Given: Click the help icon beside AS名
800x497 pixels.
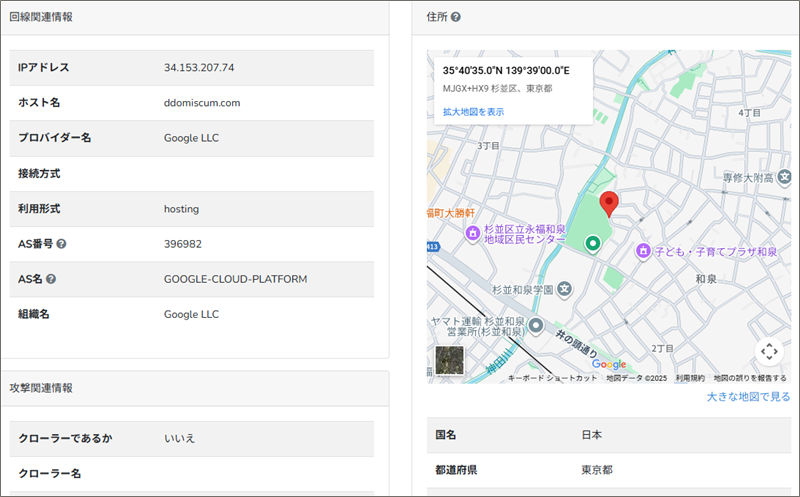Looking at the screenshot, I should tap(51, 279).
